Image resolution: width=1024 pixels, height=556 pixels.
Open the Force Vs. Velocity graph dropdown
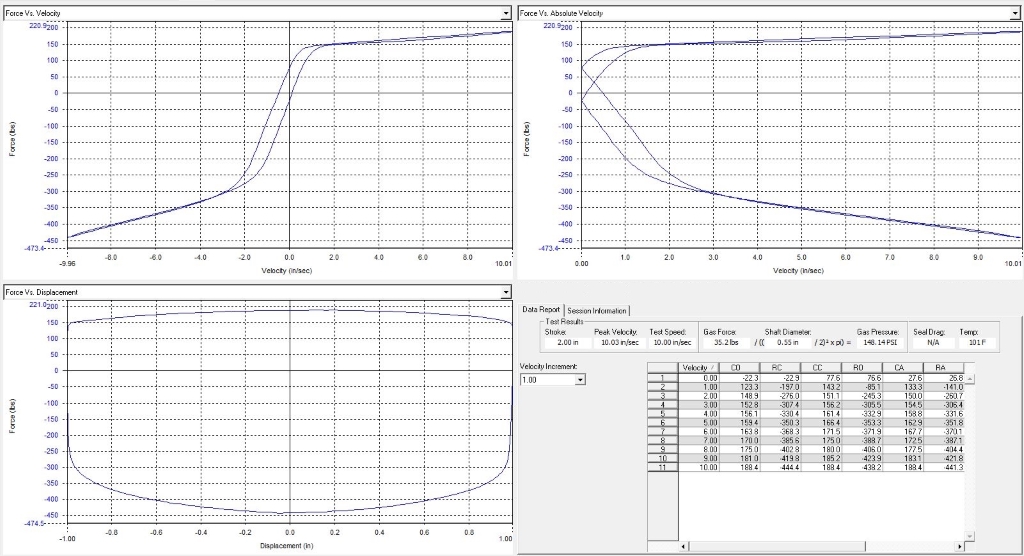(505, 12)
